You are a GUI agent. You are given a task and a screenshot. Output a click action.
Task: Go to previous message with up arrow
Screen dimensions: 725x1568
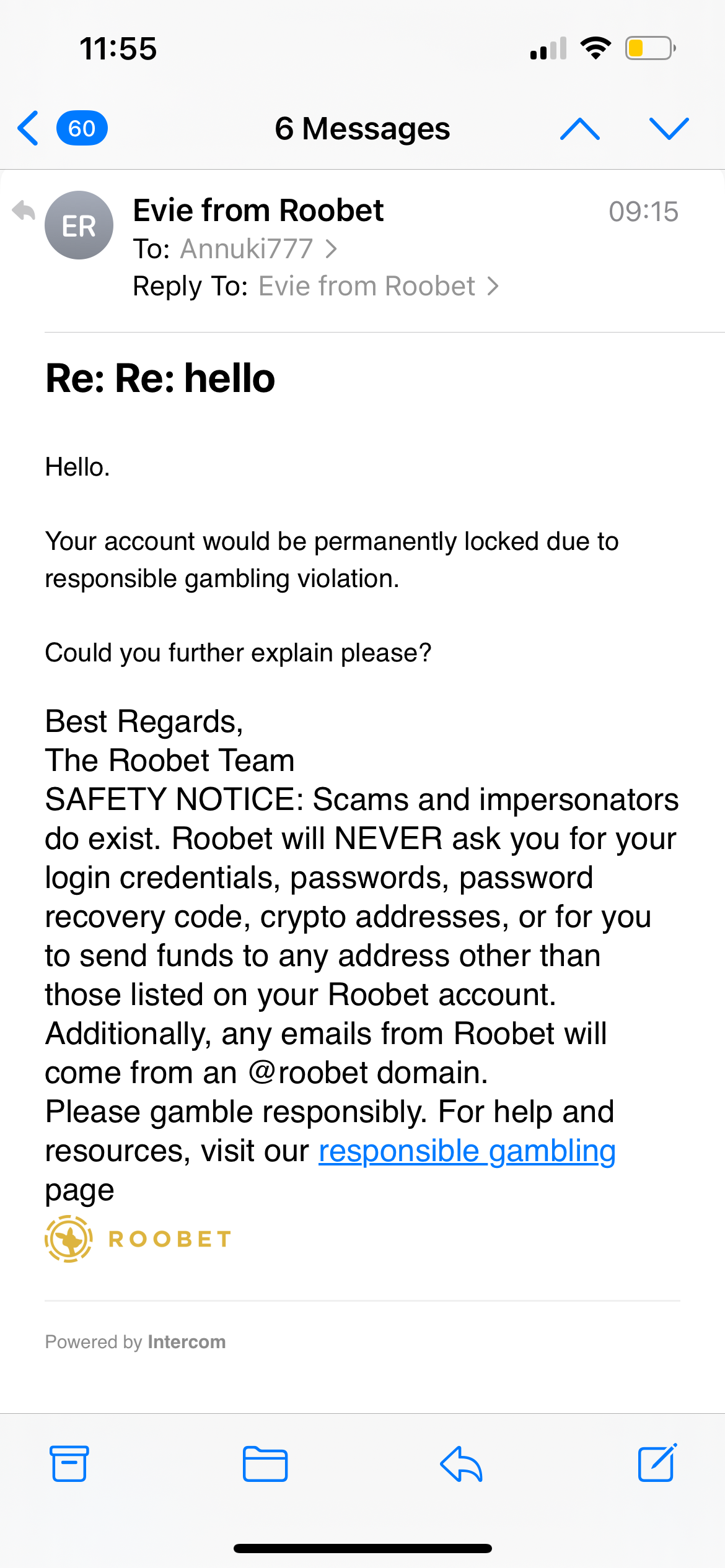pyautogui.click(x=579, y=128)
